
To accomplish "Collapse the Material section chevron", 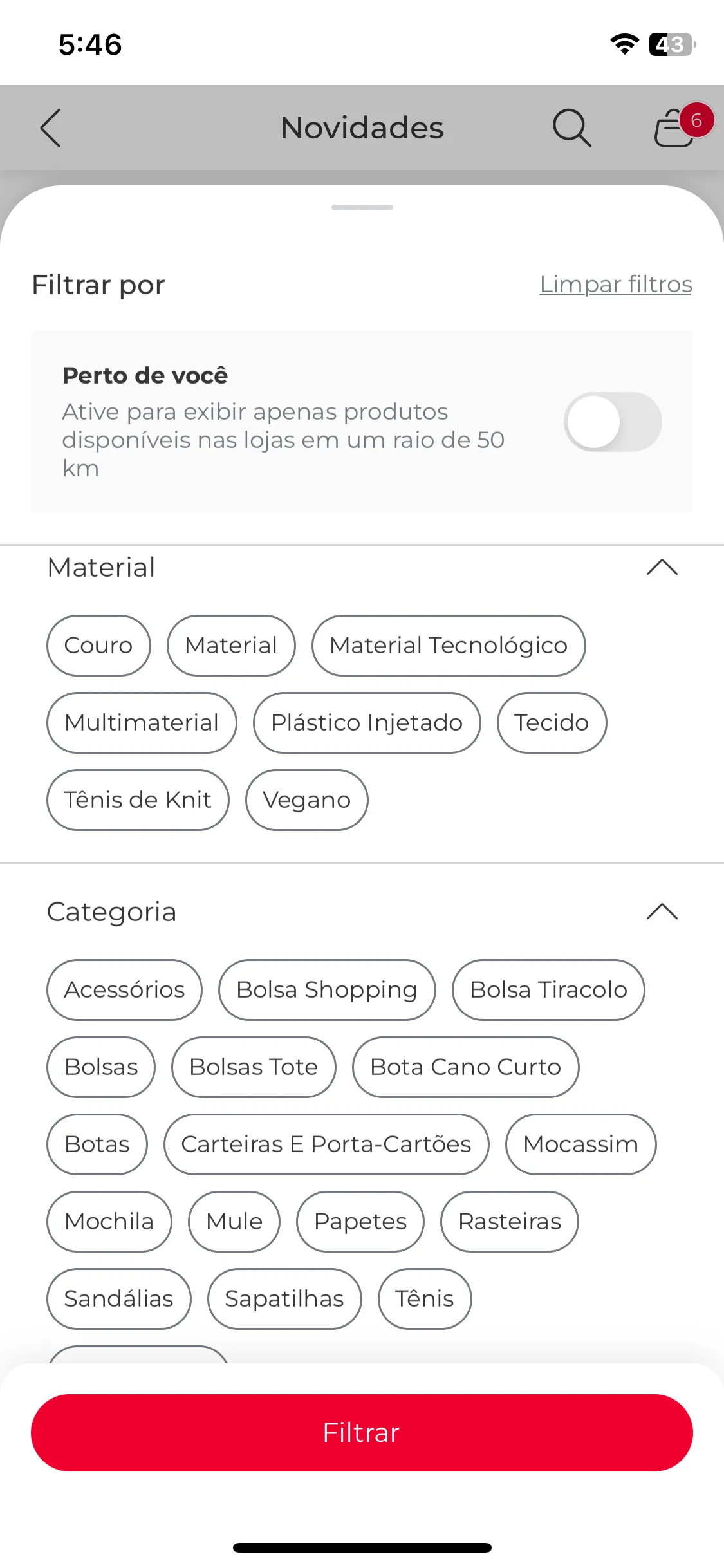I will (662, 567).
